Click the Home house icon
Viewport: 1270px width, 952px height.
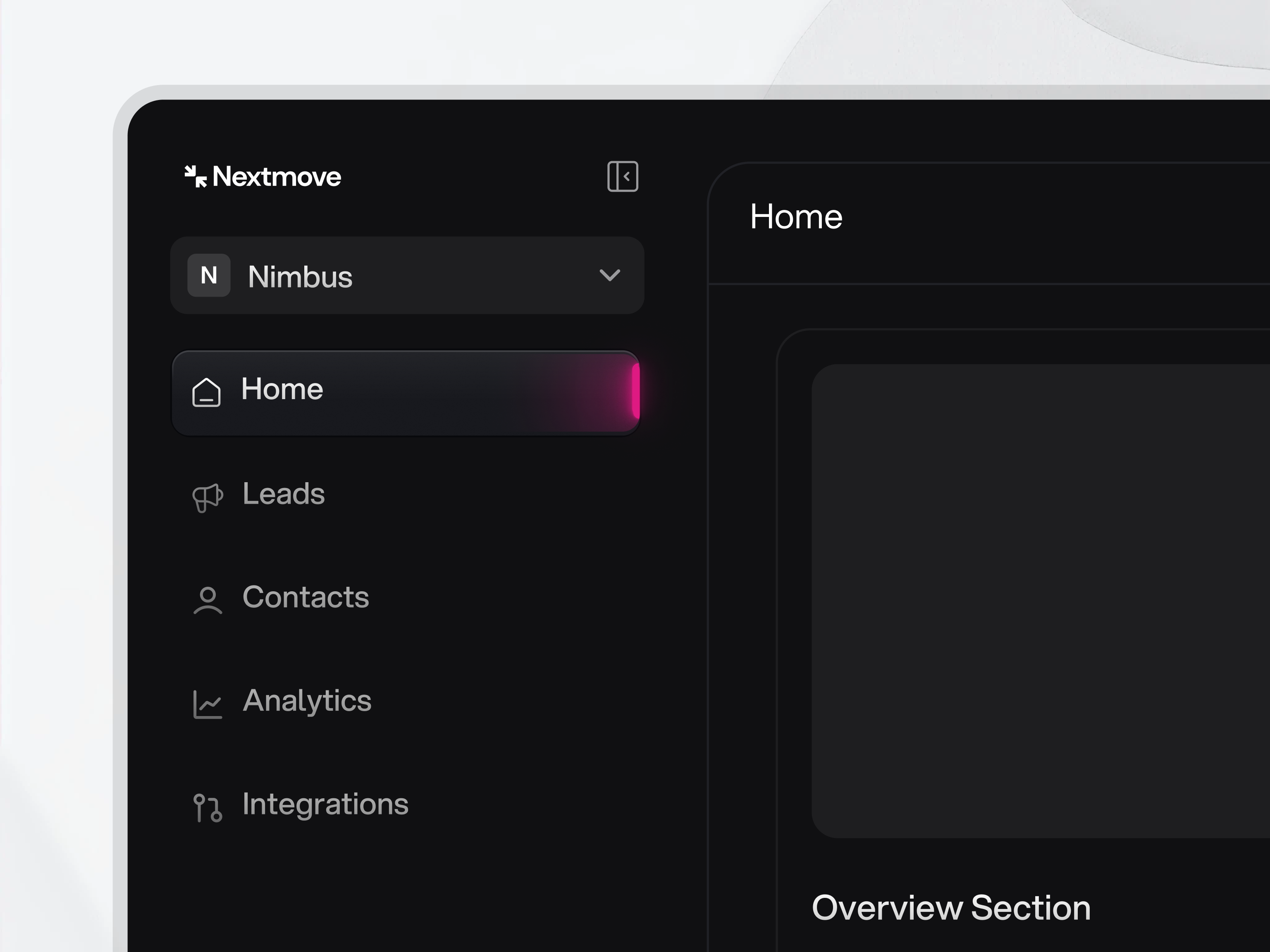[206, 393]
